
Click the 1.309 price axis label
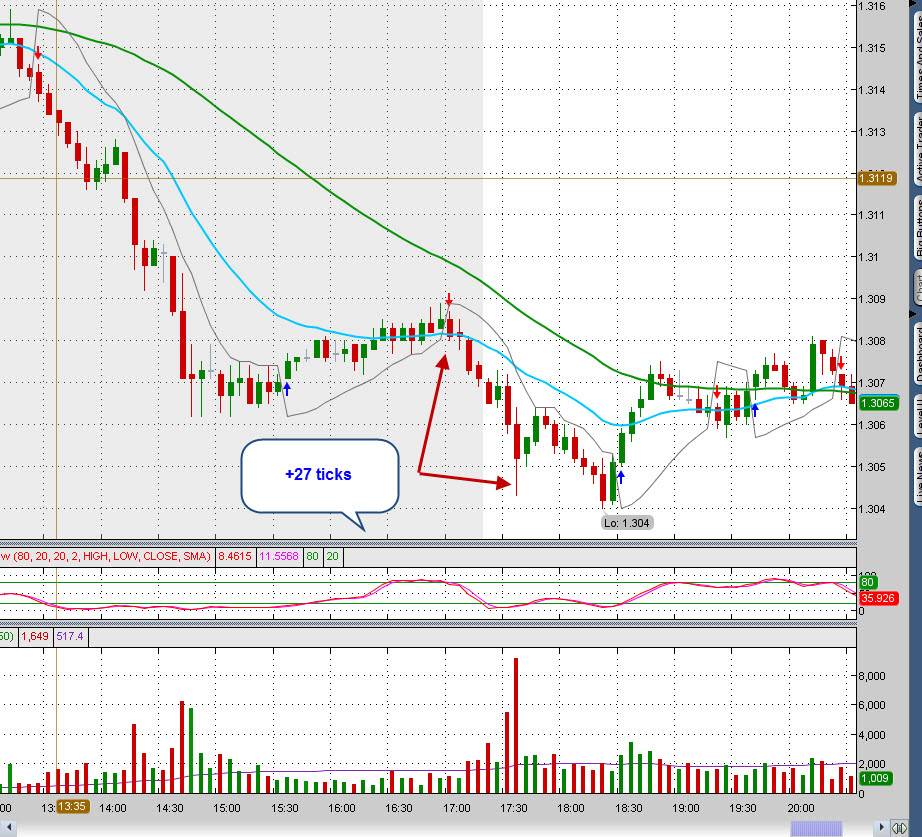point(872,299)
